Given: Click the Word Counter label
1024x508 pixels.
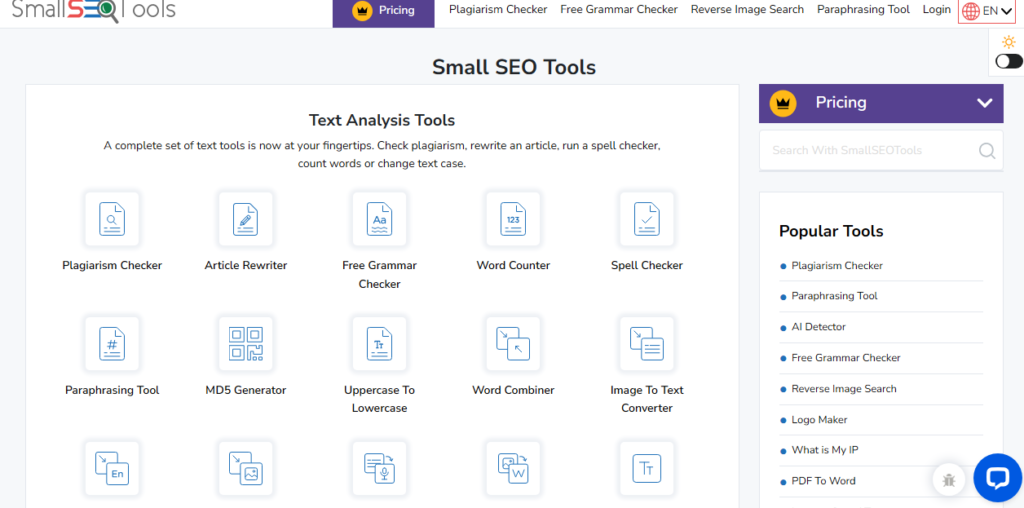Looking at the screenshot, I should coord(513,266).
